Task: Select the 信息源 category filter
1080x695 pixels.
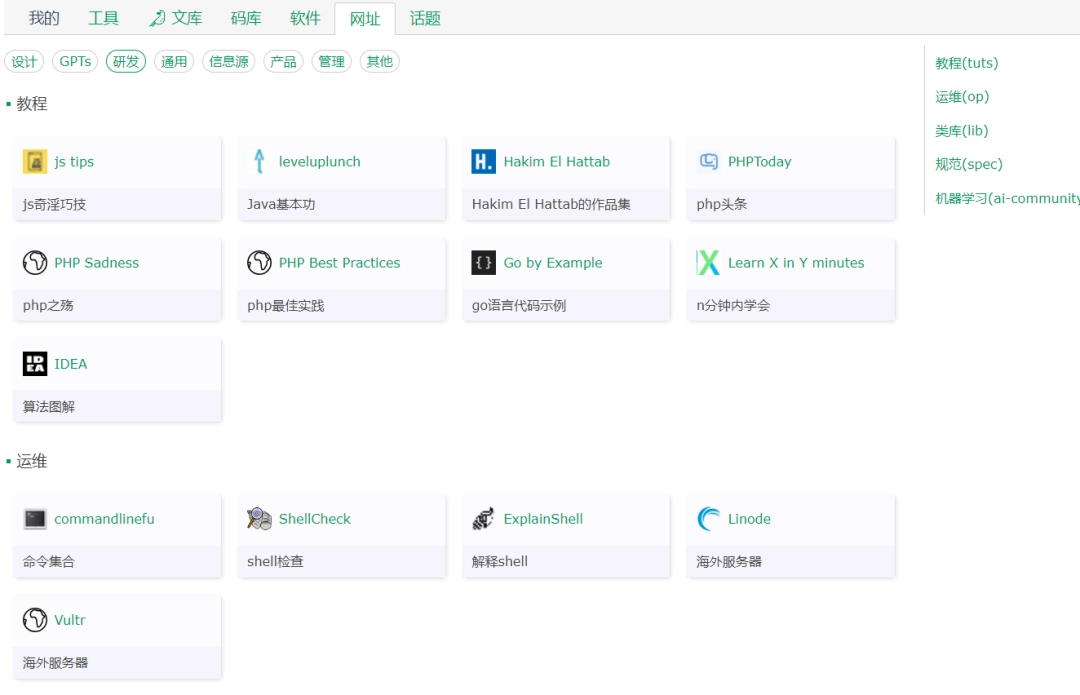Action: [229, 62]
